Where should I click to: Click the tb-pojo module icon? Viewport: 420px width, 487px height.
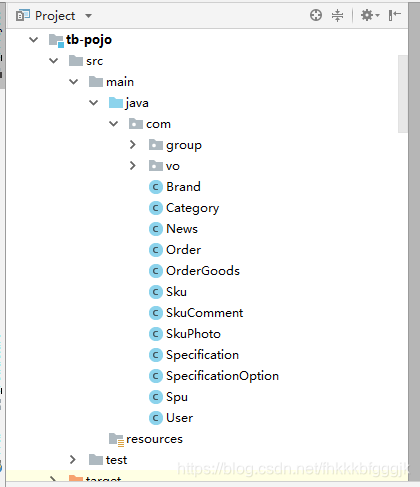tap(56, 41)
